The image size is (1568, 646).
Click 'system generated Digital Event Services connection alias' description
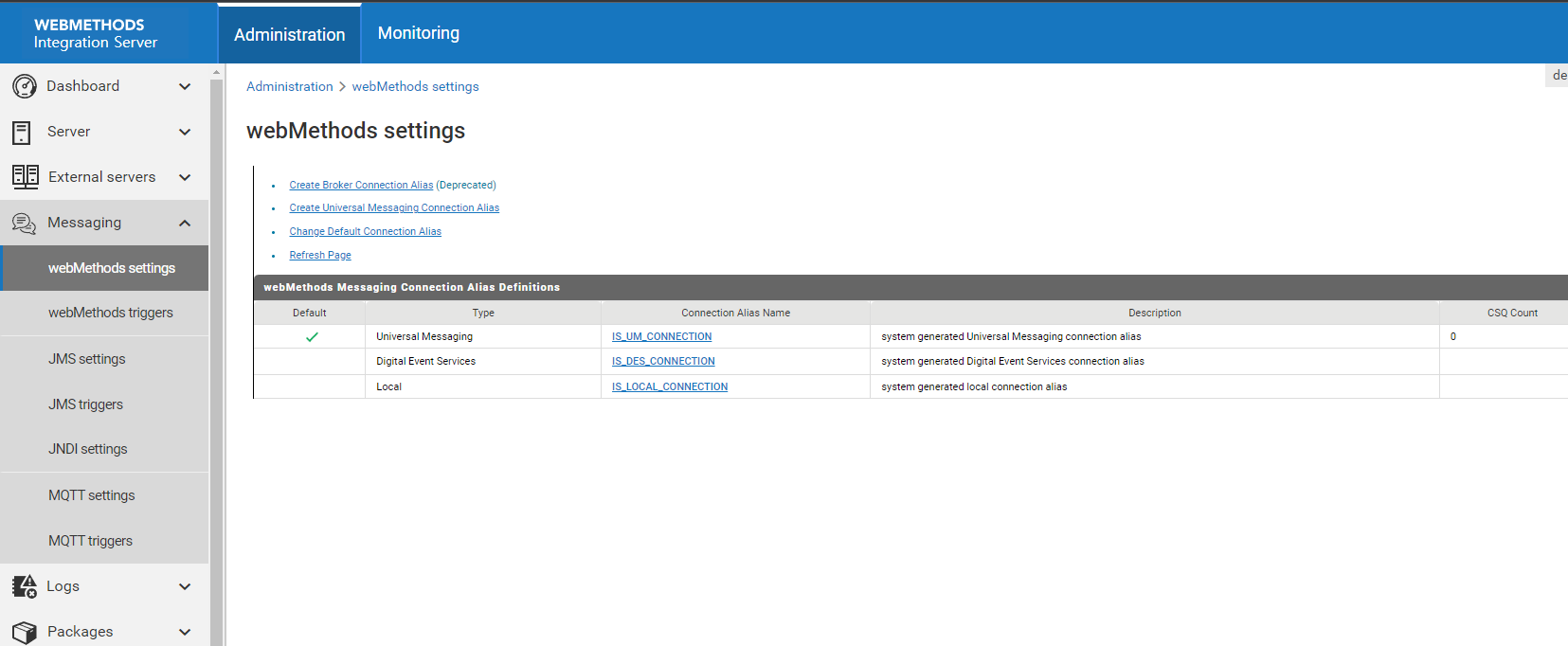[1013, 362]
